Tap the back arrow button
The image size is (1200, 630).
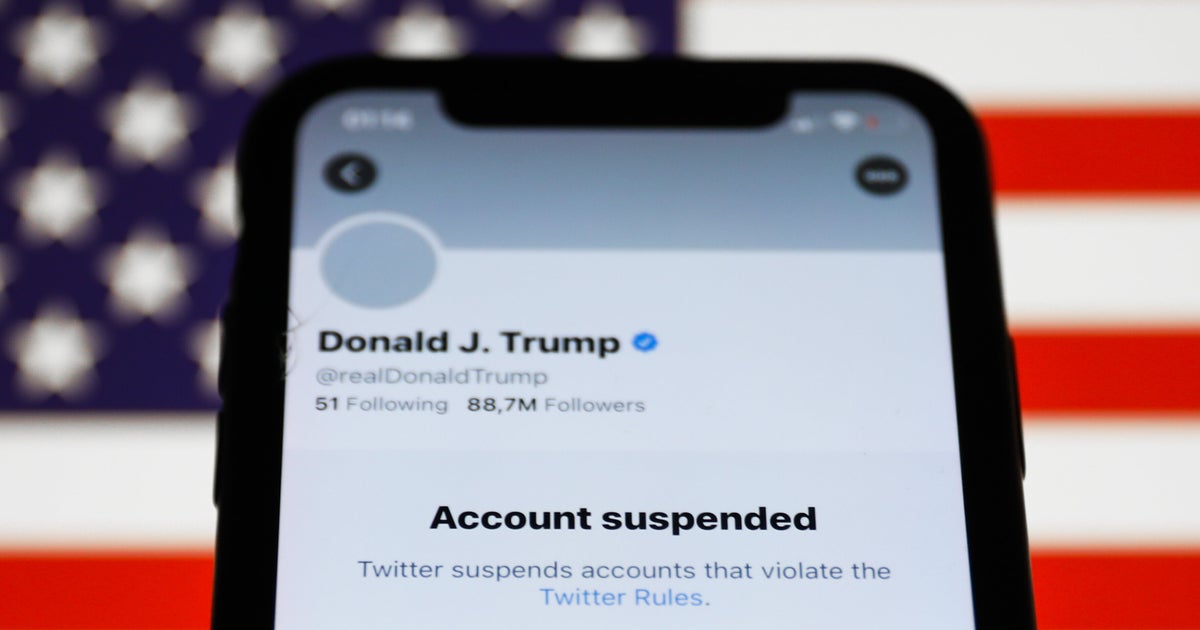pos(349,173)
